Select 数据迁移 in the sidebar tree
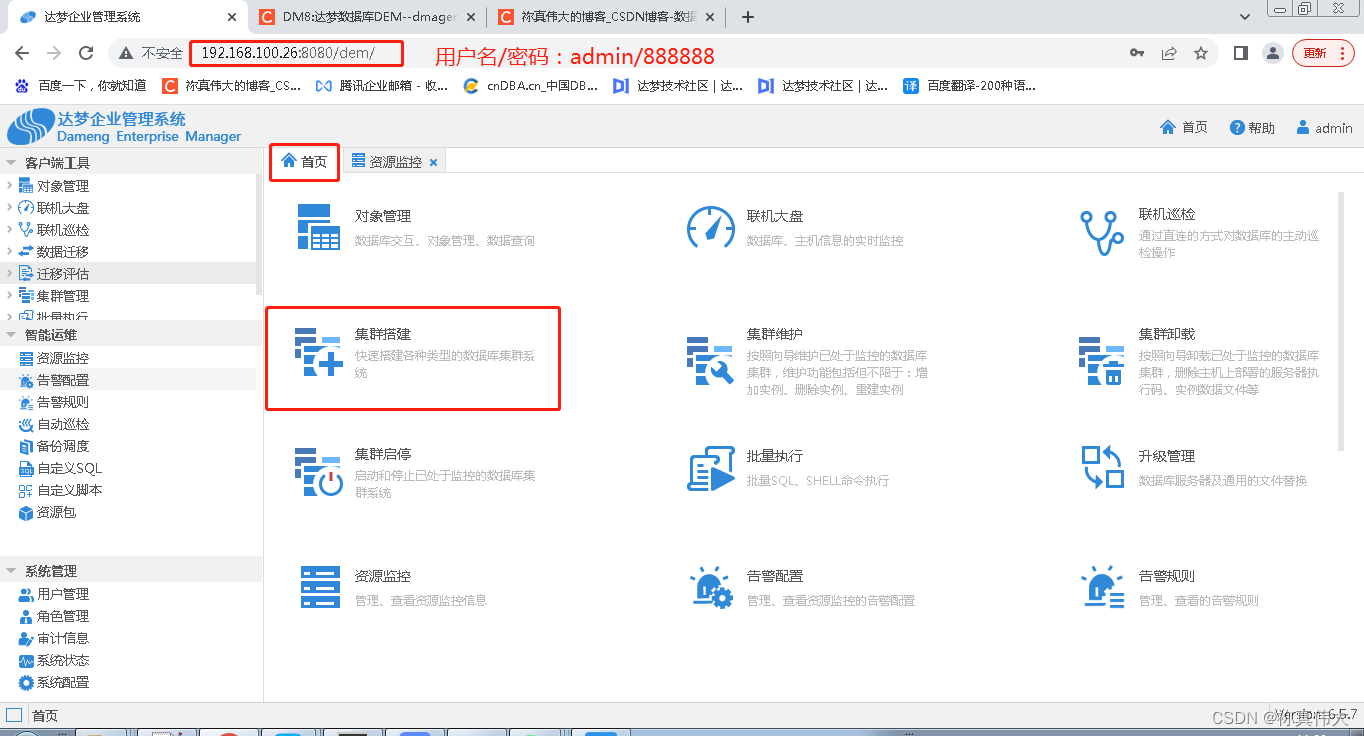The height and width of the screenshot is (736, 1364). (x=63, y=252)
